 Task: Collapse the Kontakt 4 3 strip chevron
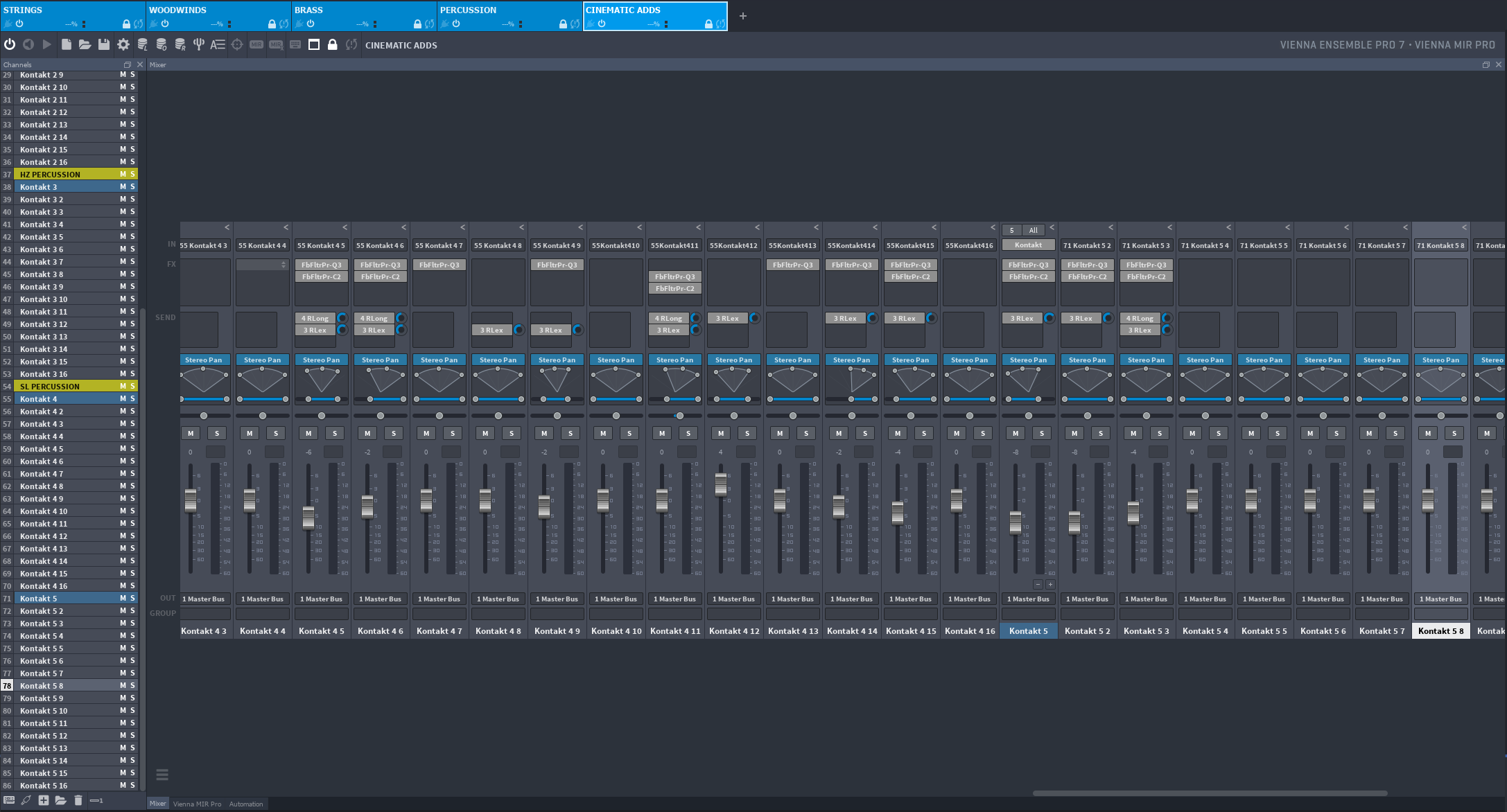tap(227, 227)
